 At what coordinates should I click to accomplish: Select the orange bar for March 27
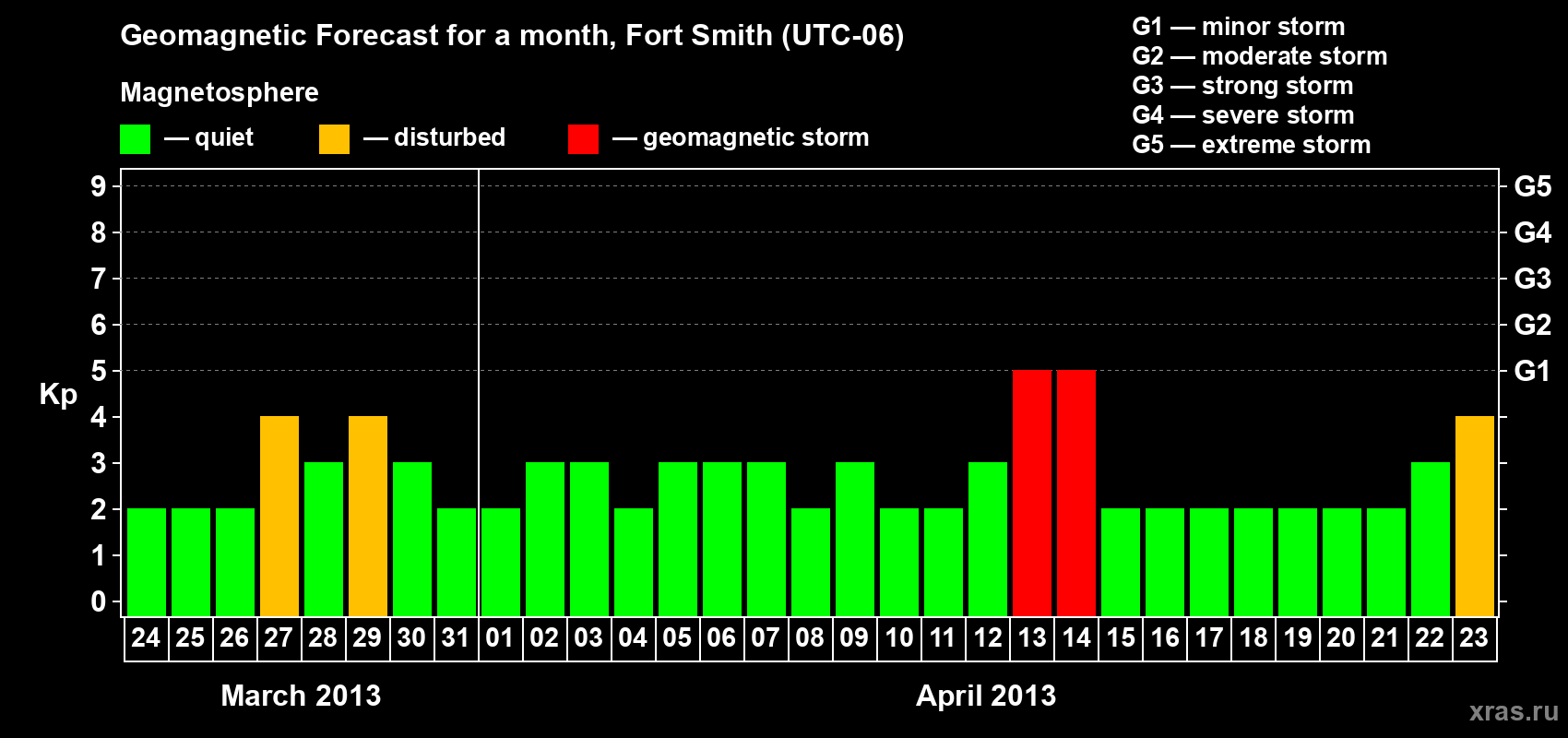tap(279, 516)
